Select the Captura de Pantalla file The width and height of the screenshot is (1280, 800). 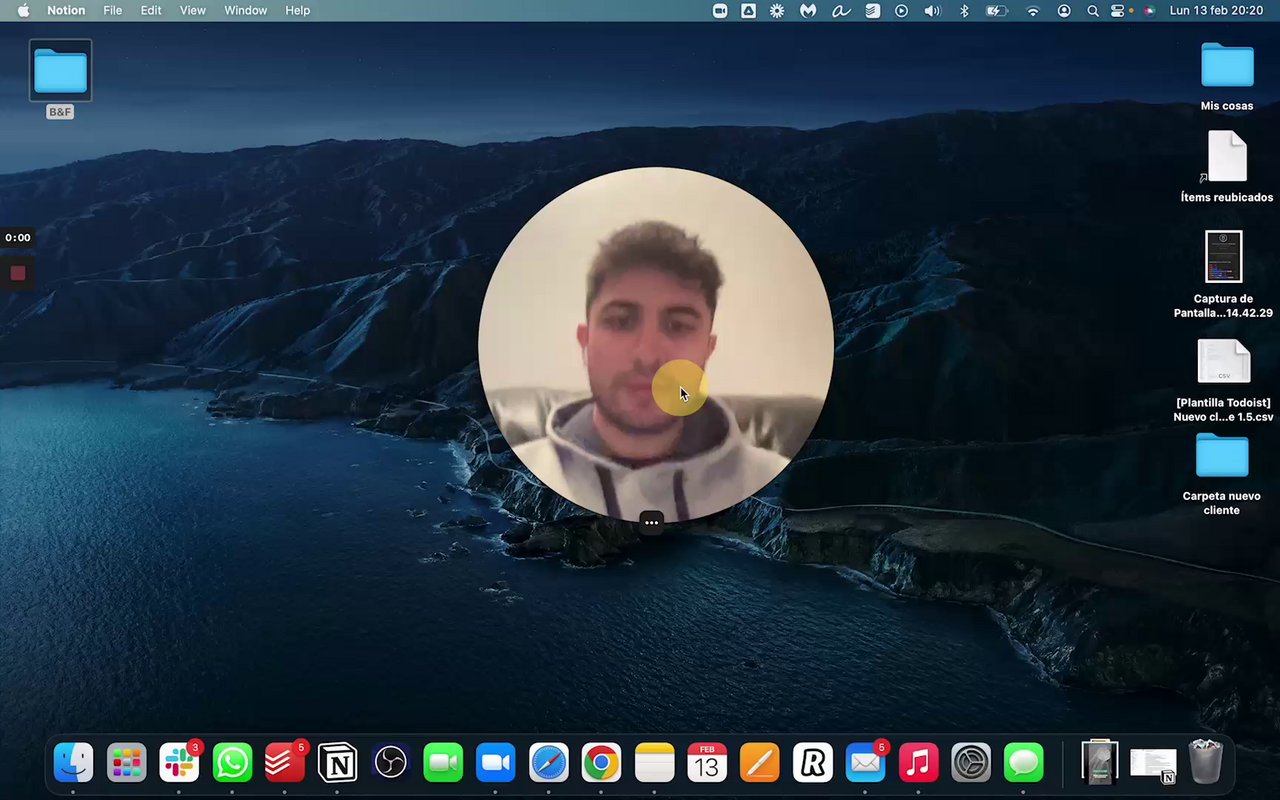pyautogui.click(x=1223, y=274)
